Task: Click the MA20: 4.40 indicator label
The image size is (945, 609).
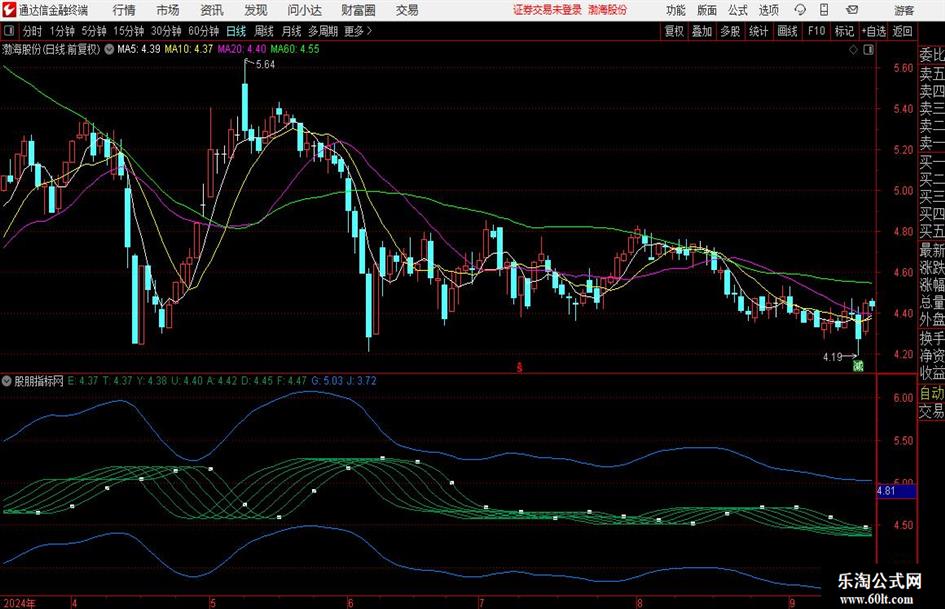Action: (242, 49)
